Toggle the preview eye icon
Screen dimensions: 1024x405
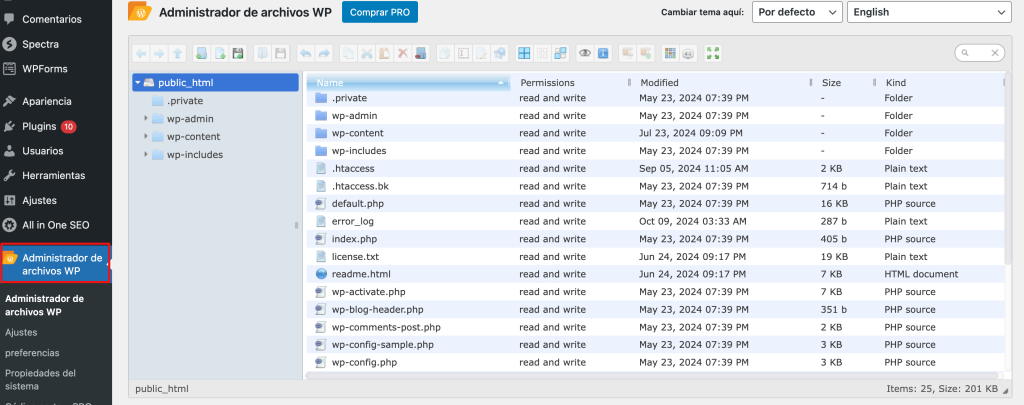click(x=586, y=53)
